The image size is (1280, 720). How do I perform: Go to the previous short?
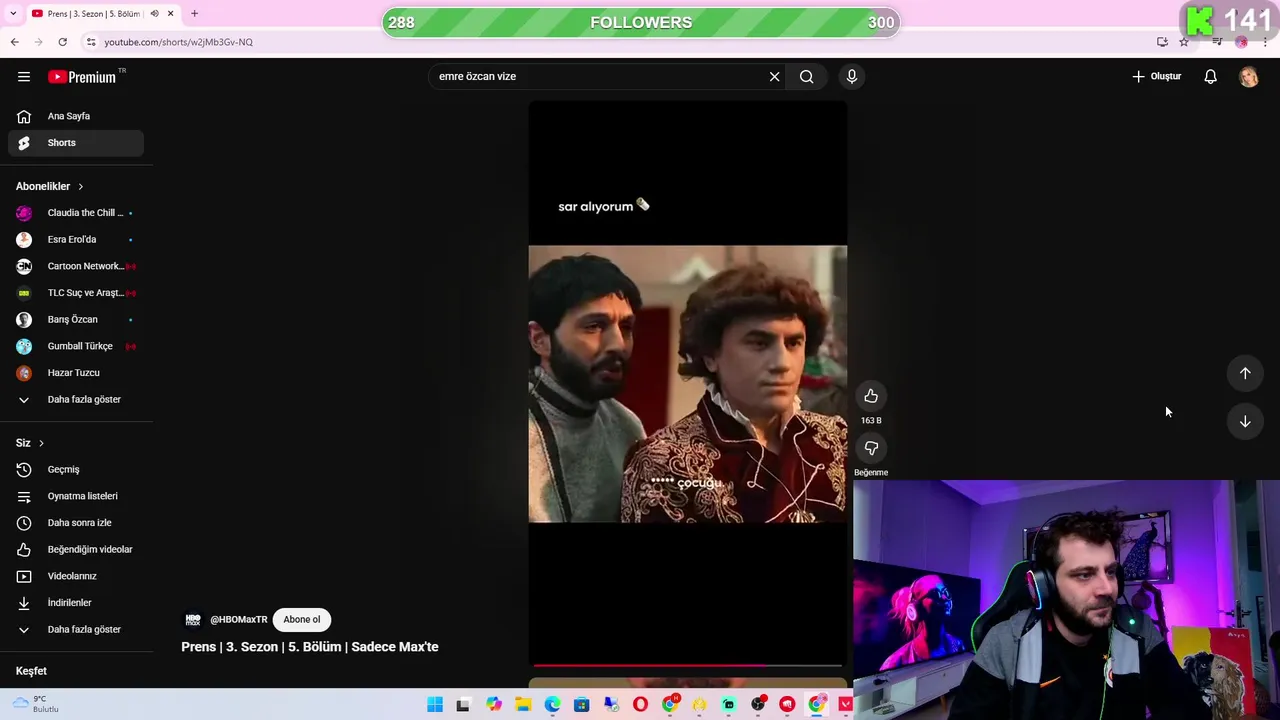pos(1245,373)
